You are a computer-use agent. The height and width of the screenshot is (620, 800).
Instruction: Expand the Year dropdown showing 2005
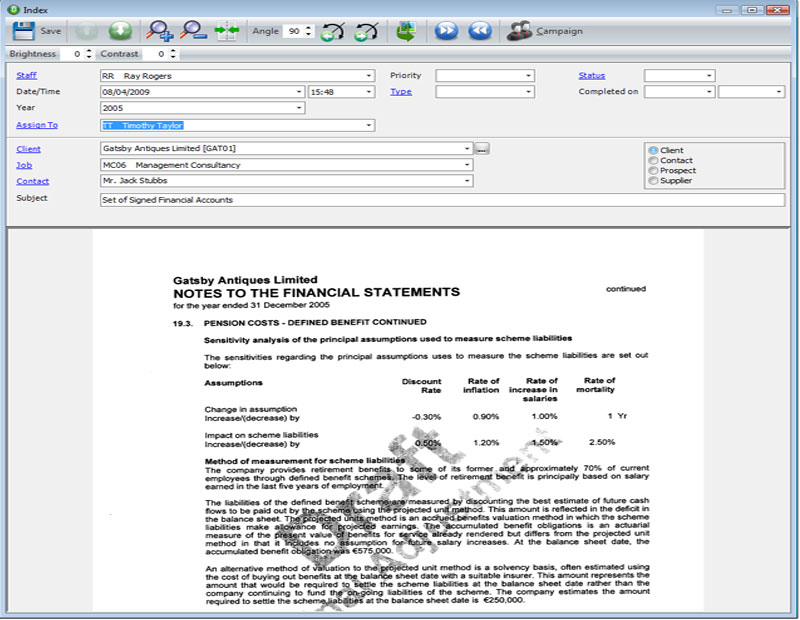pyautogui.click(x=299, y=108)
